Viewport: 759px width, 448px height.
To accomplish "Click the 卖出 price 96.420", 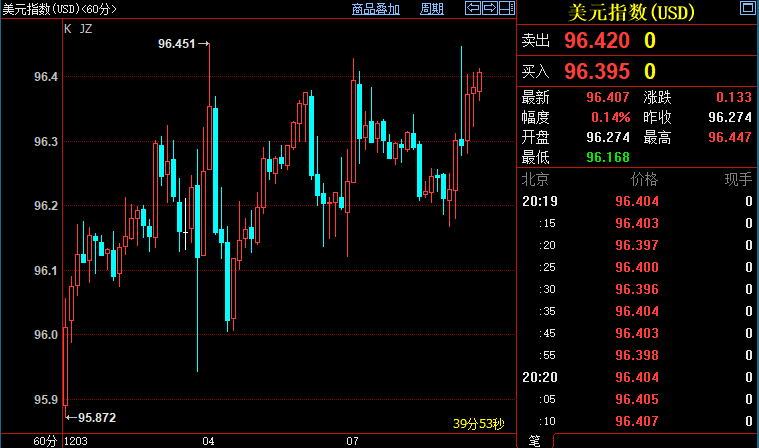I will tap(597, 41).
